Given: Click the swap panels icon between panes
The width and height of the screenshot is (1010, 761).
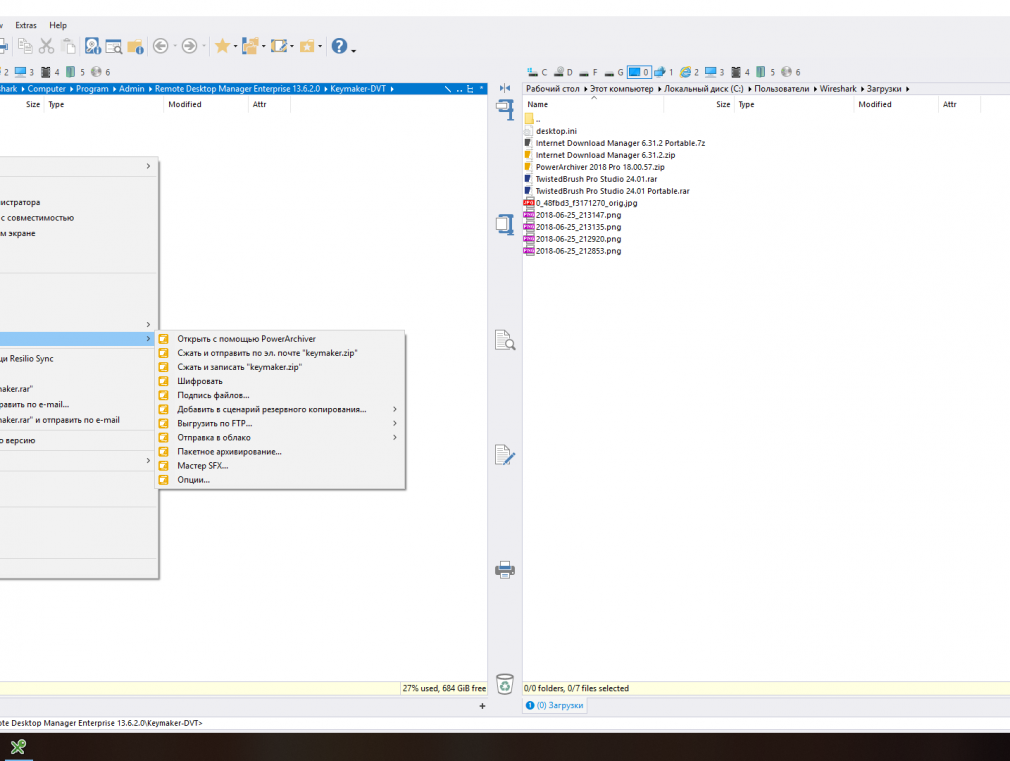Looking at the screenshot, I should click(x=505, y=88).
